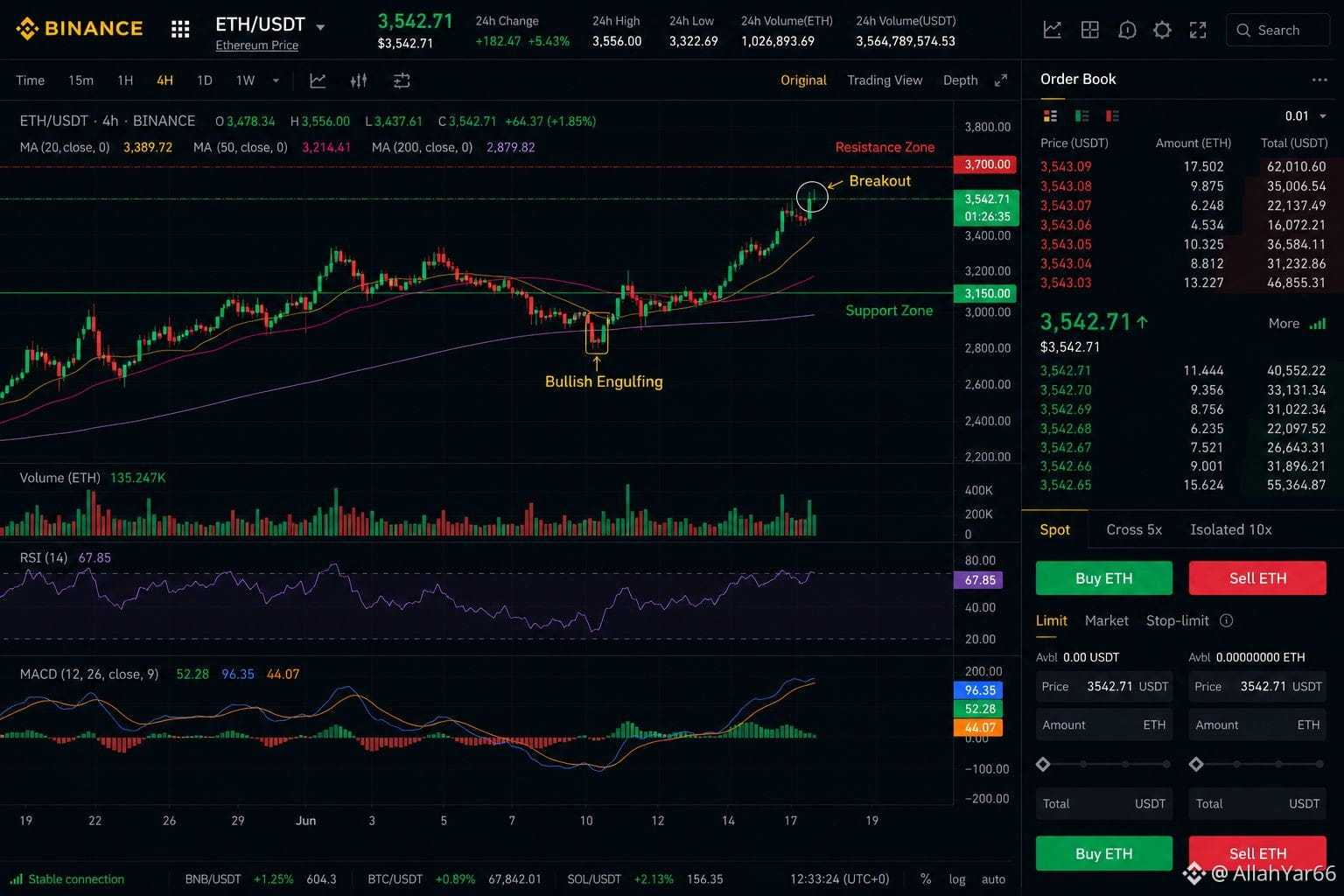Screen dimensions: 1344x896
Task: Show both bids and asks view icon
Action: (x=1050, y=115)
